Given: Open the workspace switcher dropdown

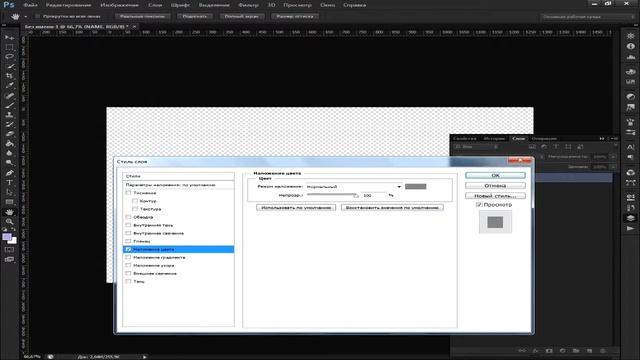Looking at the screenshot, I should (588, 17).
